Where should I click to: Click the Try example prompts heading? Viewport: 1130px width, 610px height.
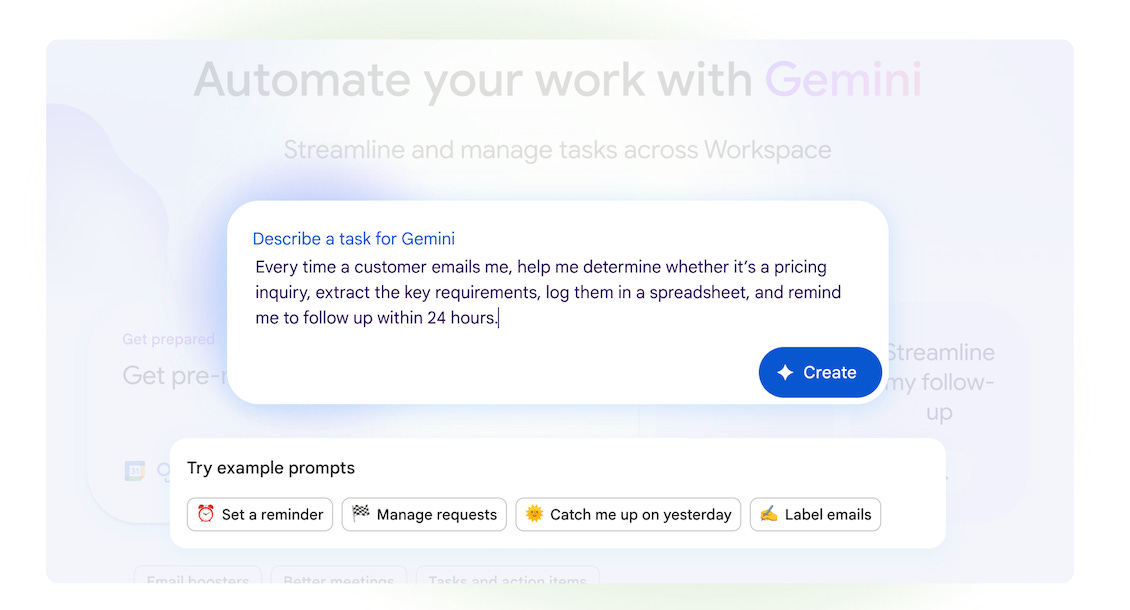point(271,468)
